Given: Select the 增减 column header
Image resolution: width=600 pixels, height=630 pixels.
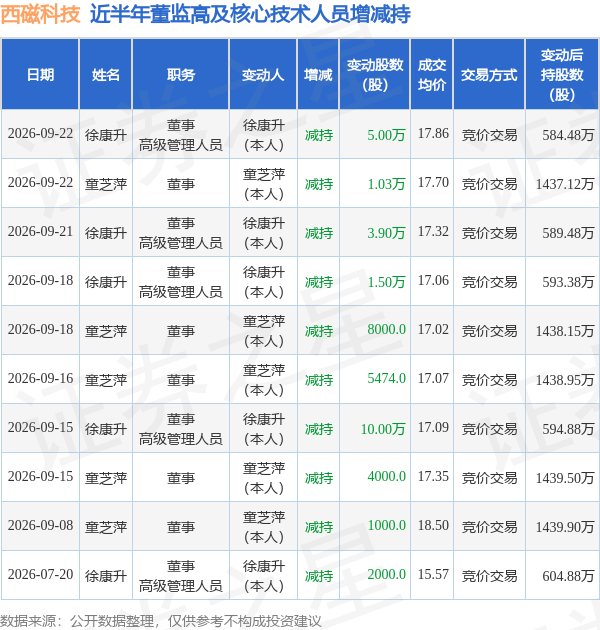Looking at the screenshot, I should [x=318, y=75].
